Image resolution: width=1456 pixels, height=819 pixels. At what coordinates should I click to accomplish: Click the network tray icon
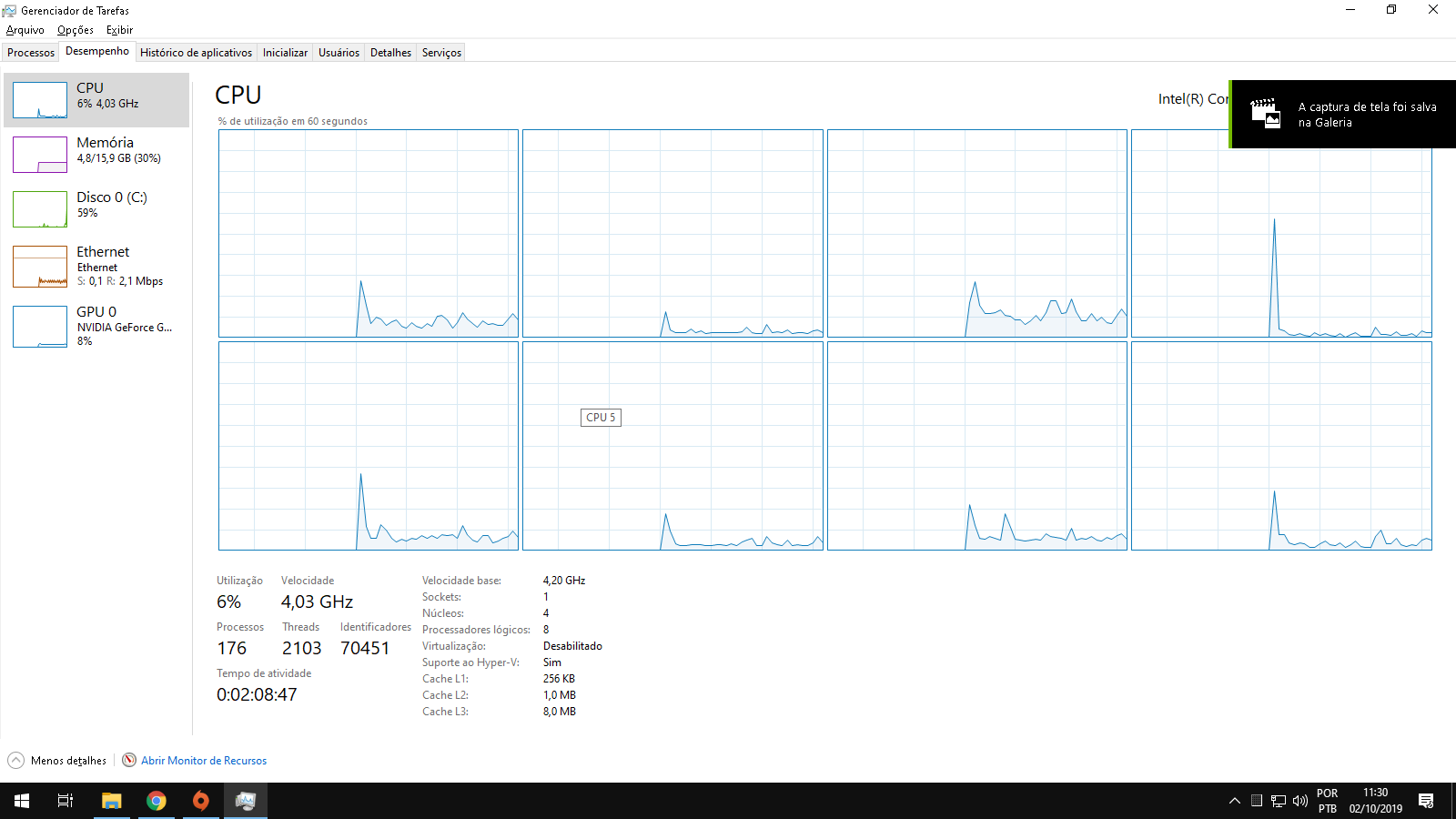(1279, 801)
